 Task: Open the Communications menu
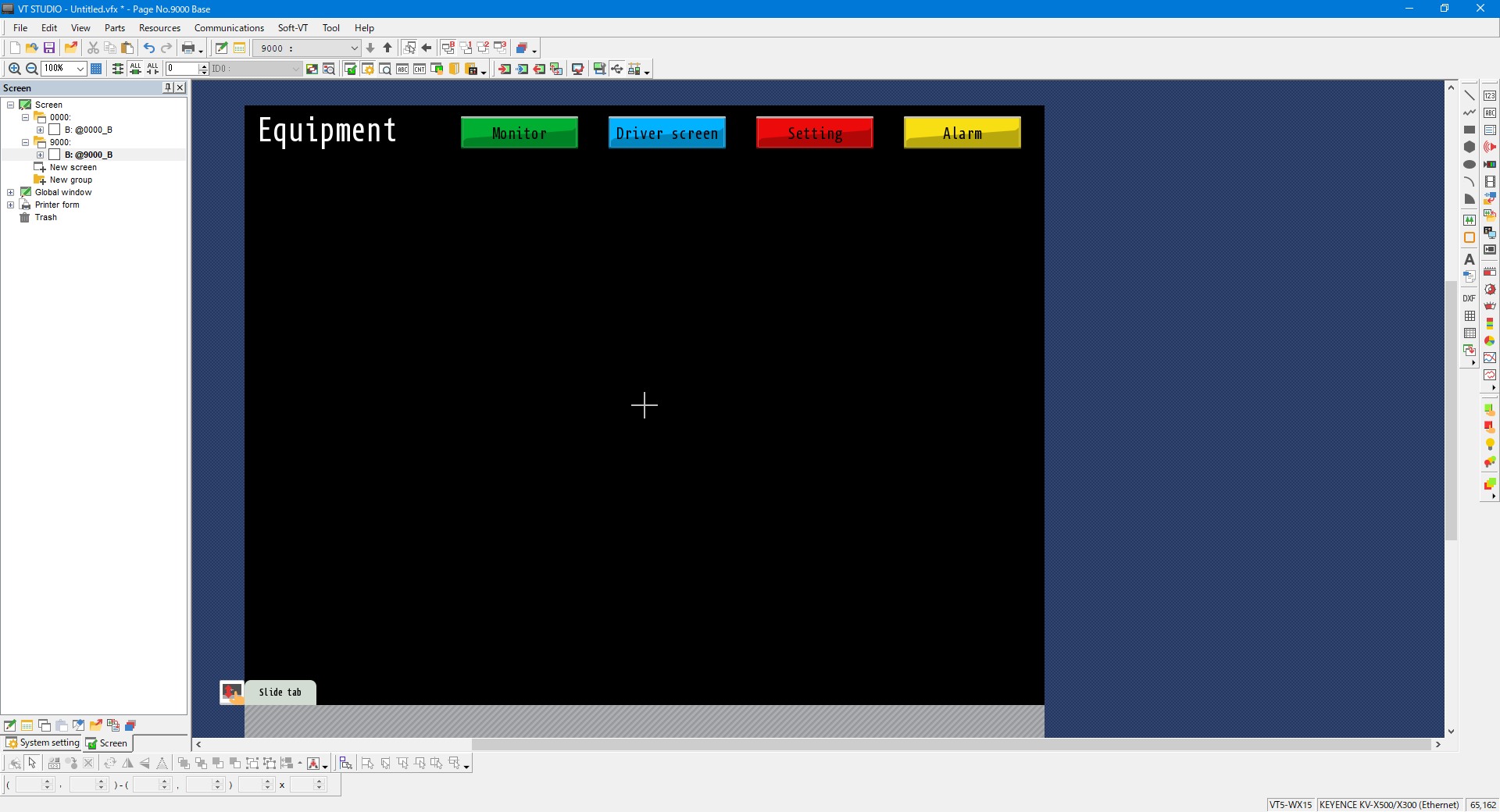pyautogui.click(x=229, y=28)
